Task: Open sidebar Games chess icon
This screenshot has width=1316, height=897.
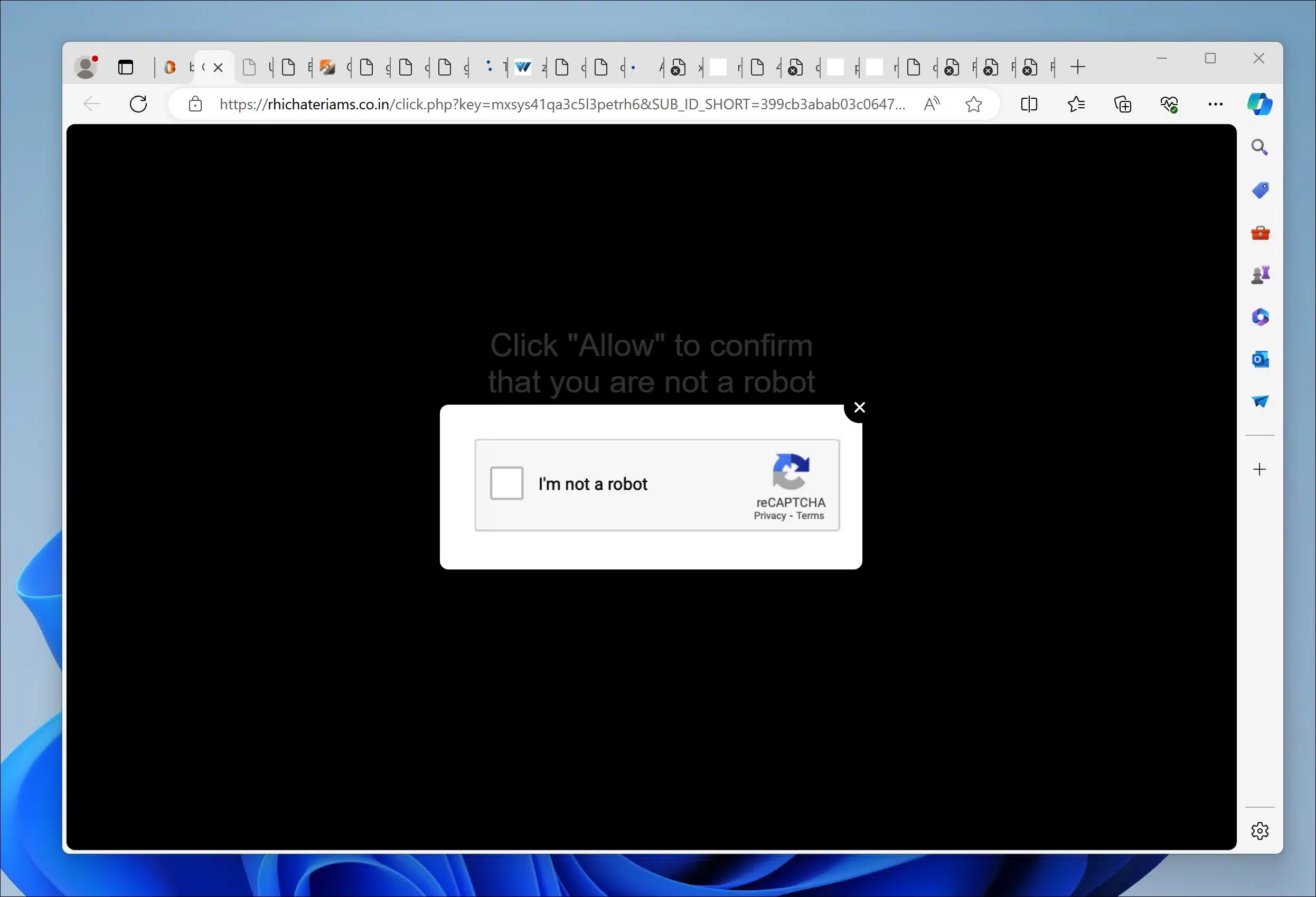Action: point(1260,275)
